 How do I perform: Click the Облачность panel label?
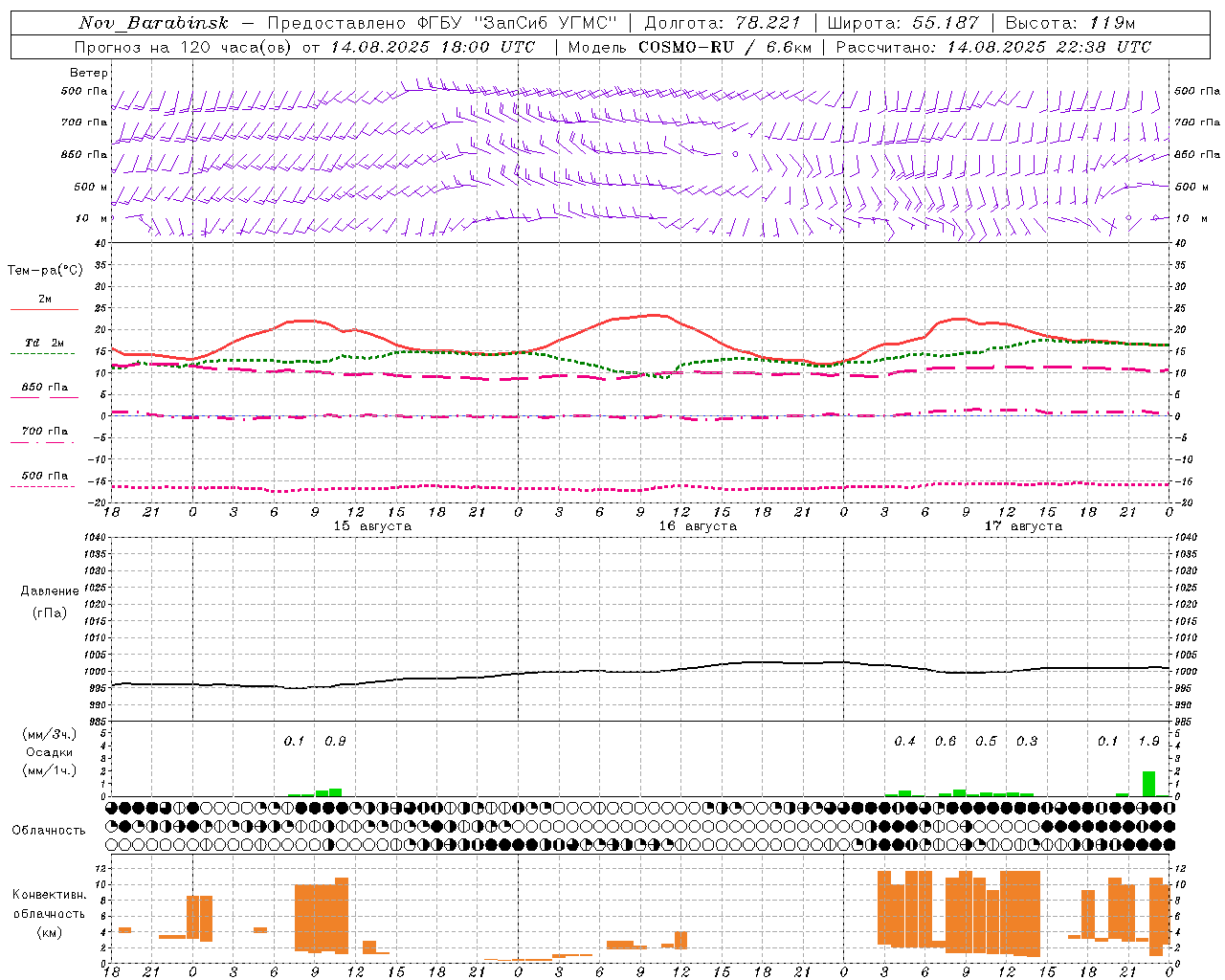click(x=49, y=830)
